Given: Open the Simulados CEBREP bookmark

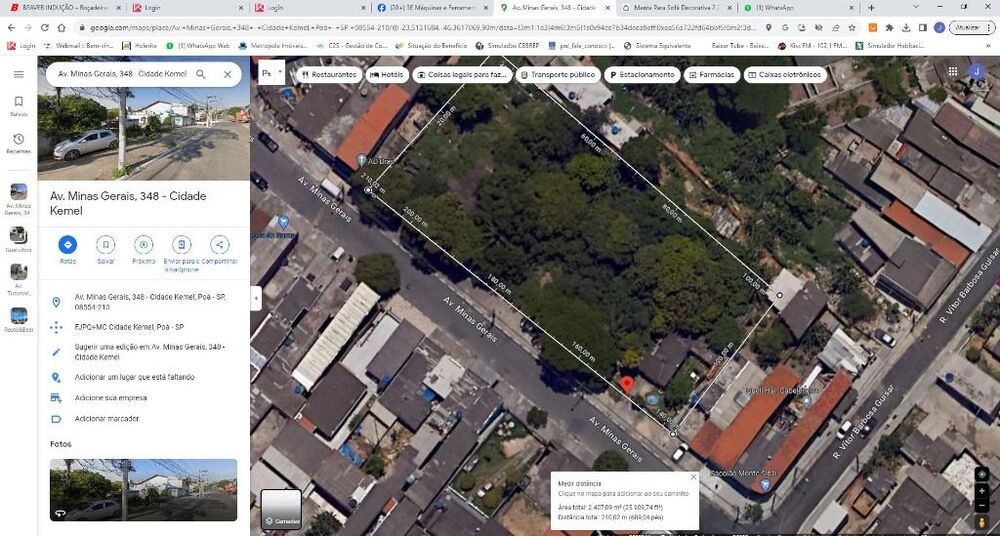Looking at the screenshot, I should pyautogui.click(x=510, y=46).
